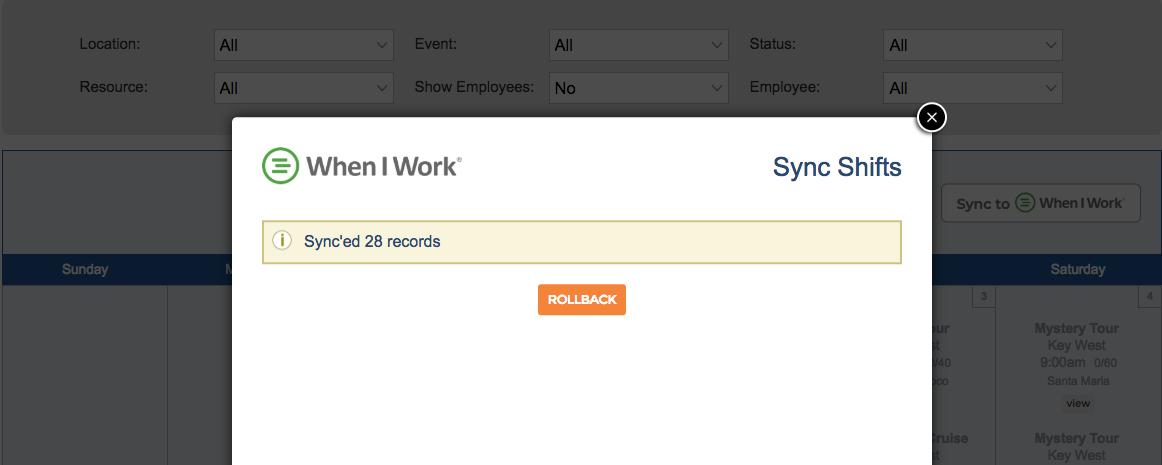Open the Event dropdown
Image resolution: width=1162 pixels, height=465 pixels.
[639, 45]
